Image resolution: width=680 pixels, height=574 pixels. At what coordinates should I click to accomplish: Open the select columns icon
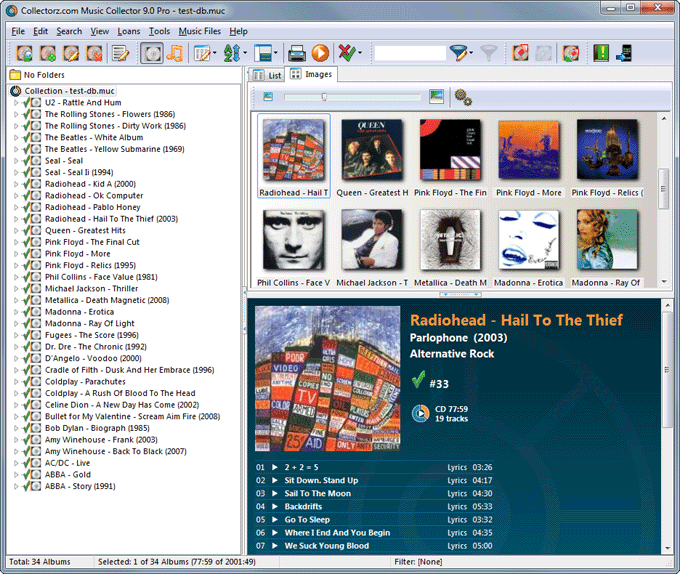202,53
